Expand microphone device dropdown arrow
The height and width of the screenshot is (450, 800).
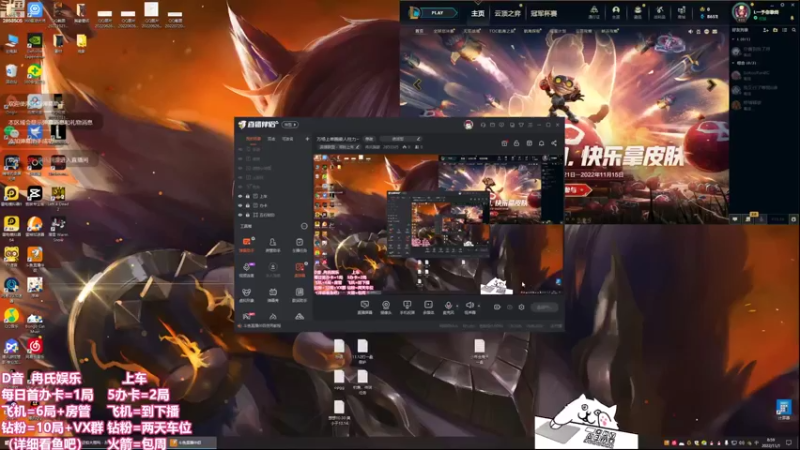coord(457,306)
